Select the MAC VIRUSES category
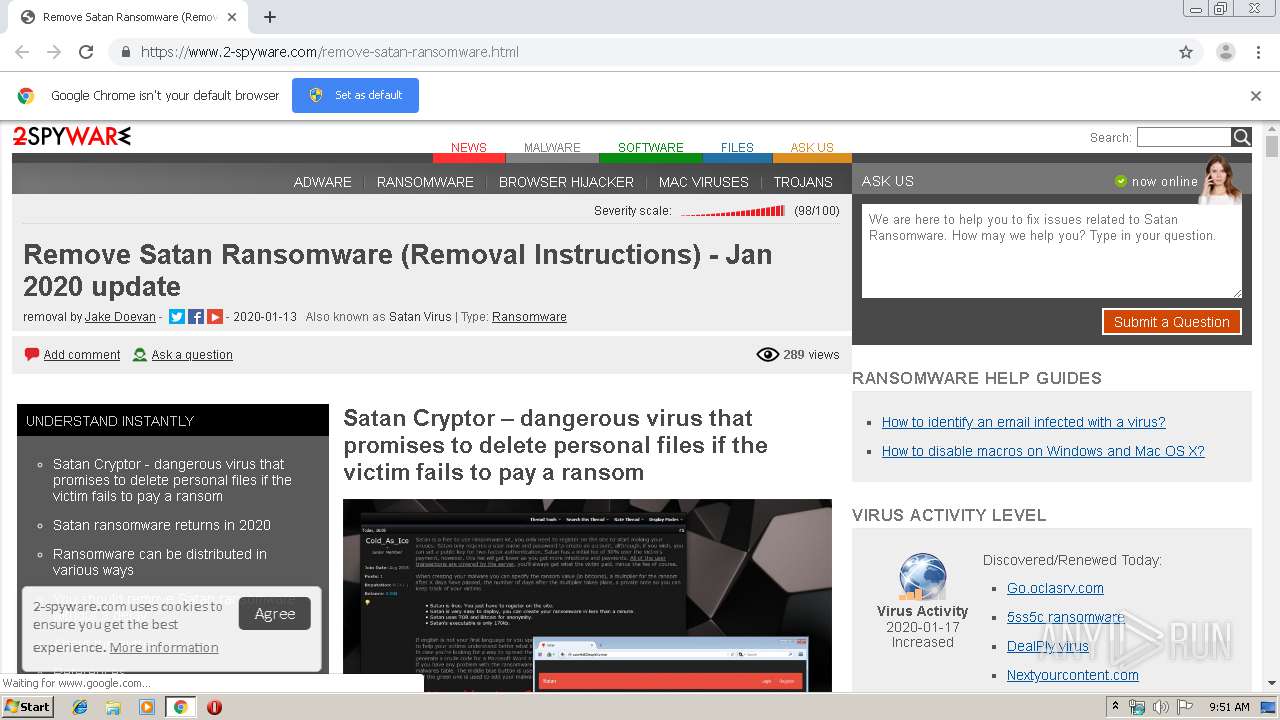 coord(703,182)
